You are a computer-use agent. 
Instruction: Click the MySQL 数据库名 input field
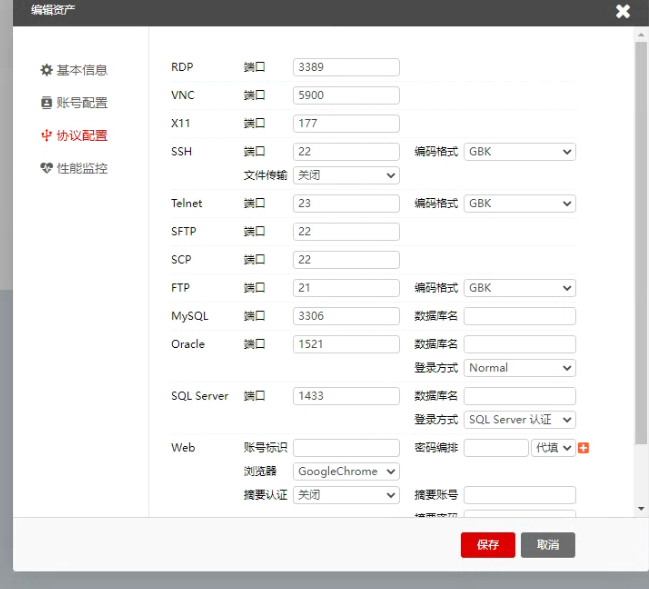click(x=519, y=316)
